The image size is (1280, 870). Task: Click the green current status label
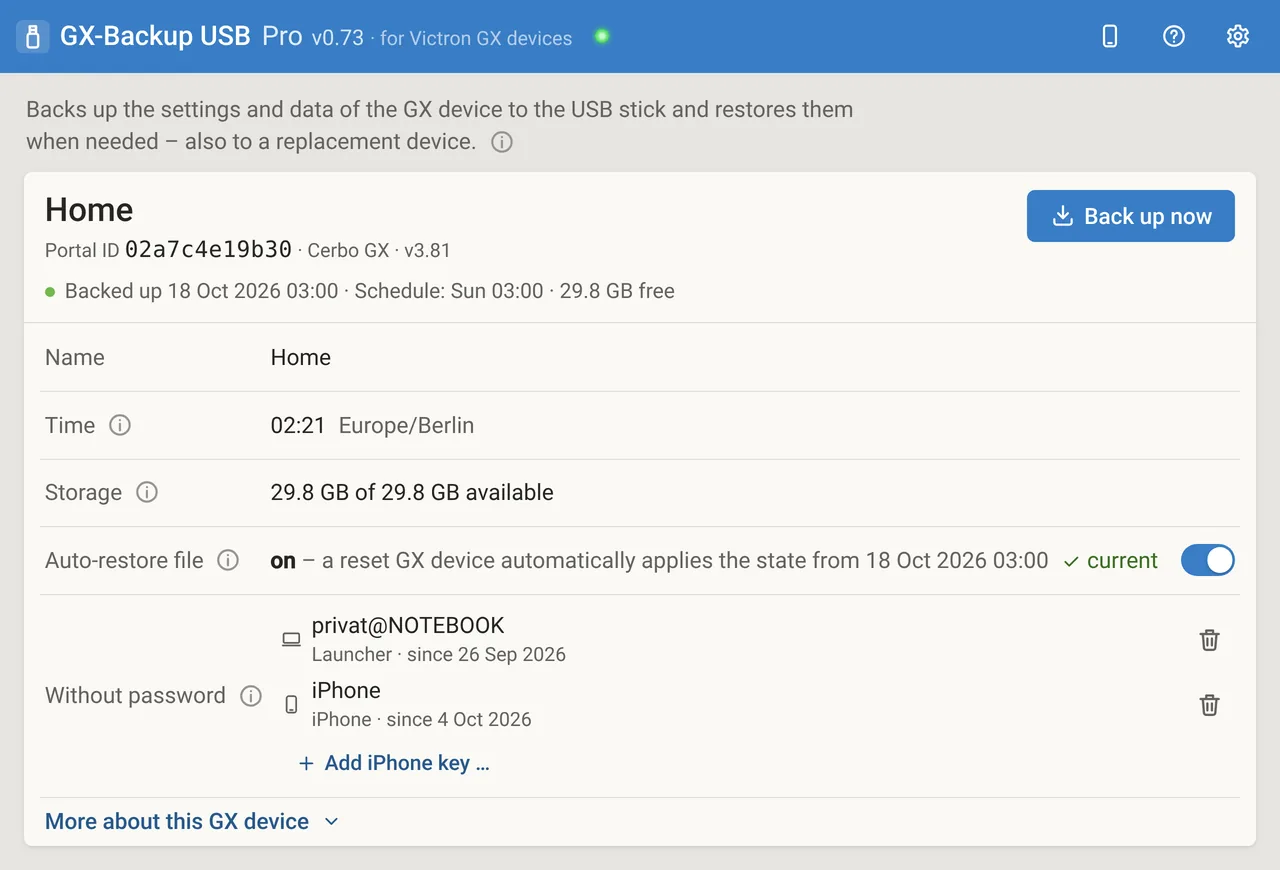[x=1110, y=561]
